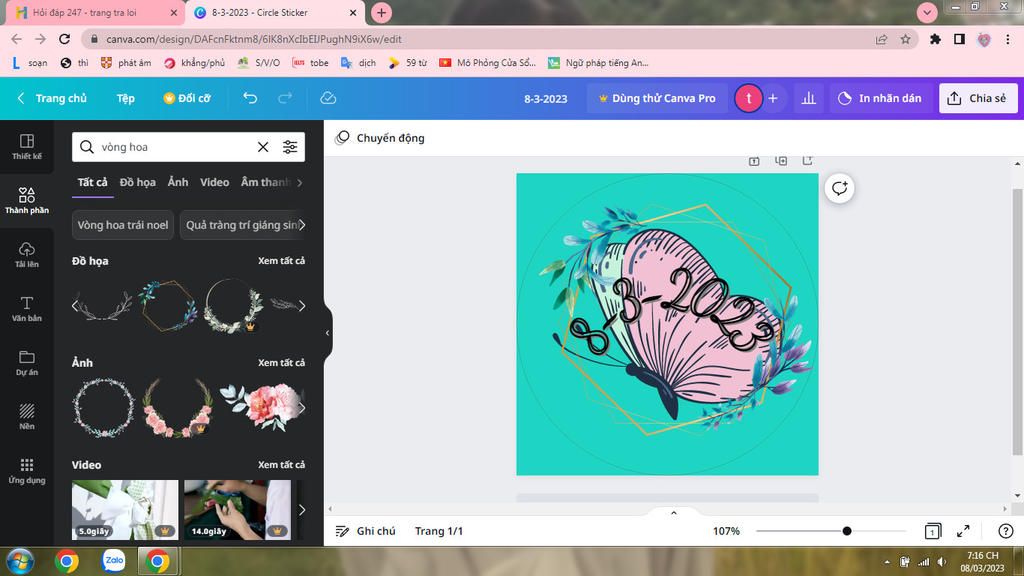Select the 5.0 giây video thumbnail

[125, 510]
